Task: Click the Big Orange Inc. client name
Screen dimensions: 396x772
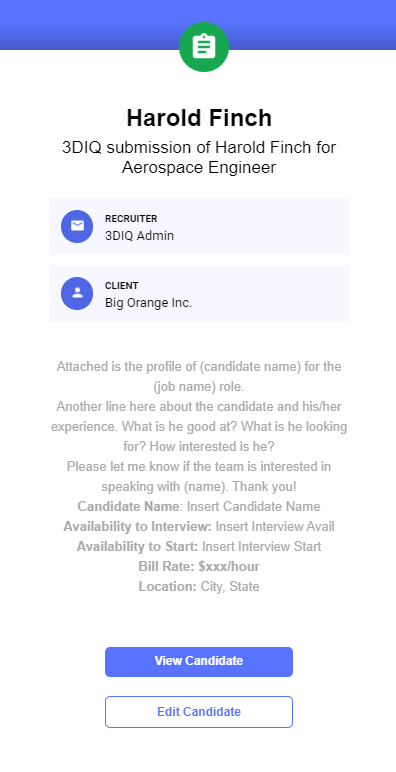Action: [x=148, y=303]
